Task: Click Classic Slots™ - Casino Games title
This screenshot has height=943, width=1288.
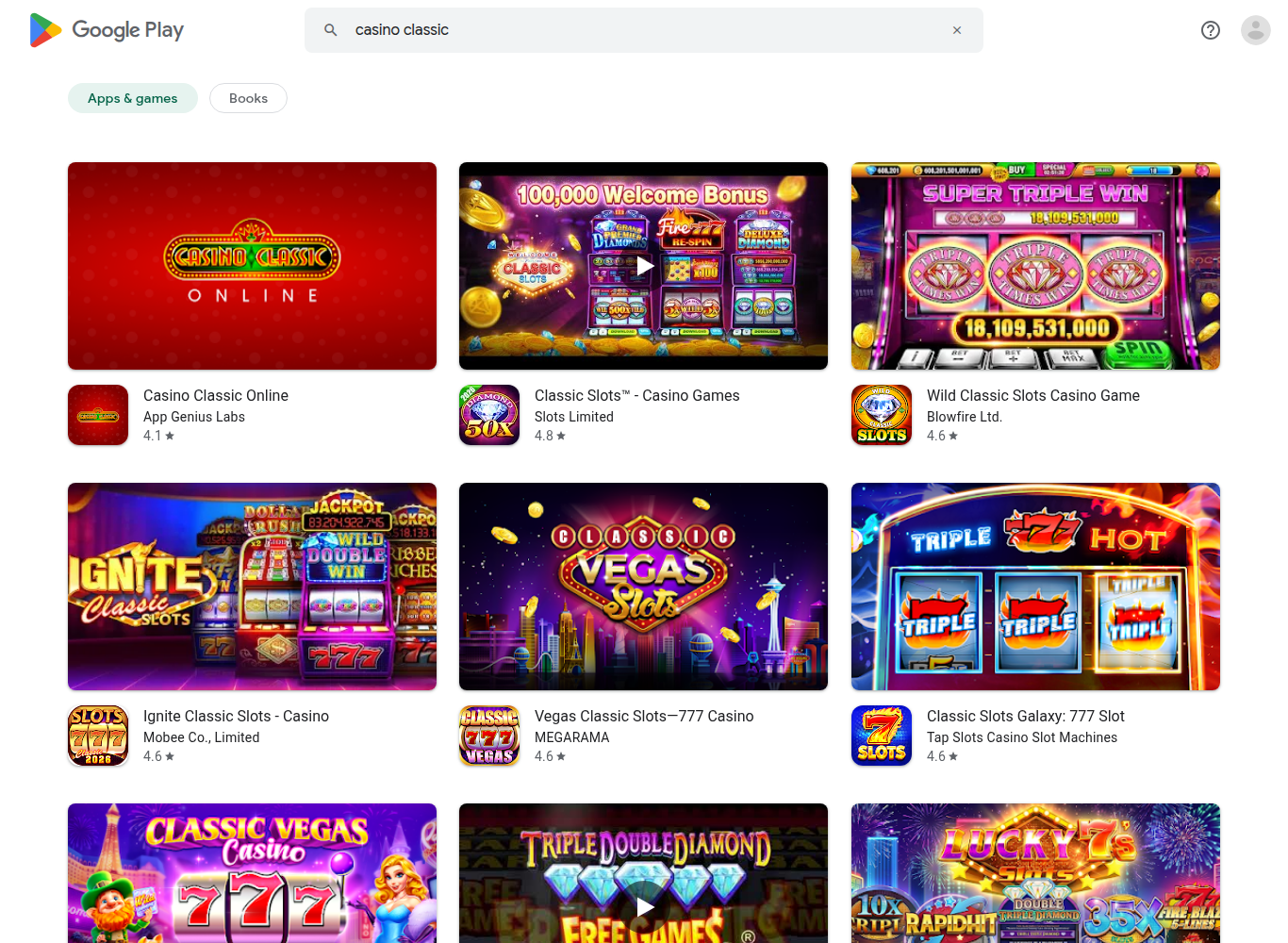Action: (x=637, y=396)
